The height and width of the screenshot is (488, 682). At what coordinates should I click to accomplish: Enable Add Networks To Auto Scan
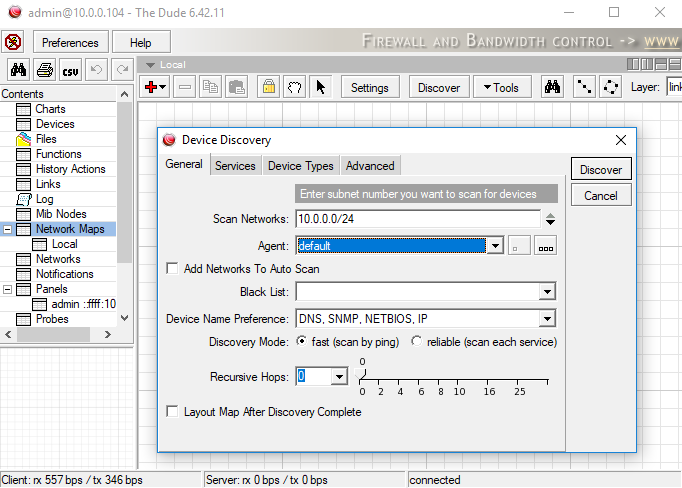[x=173, y=269]
